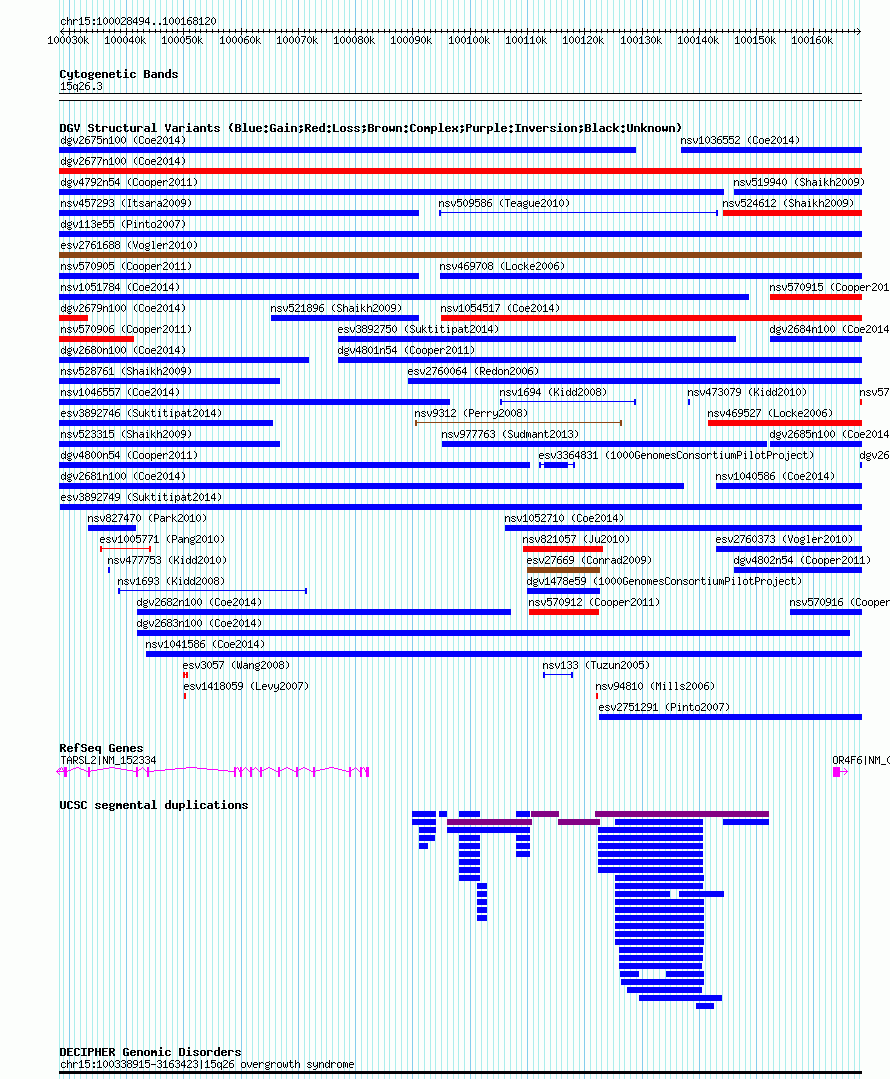Viewport: 890px width, 1079px height.
Task: Select variant nsv521896 (Shaikh2009)
Action: pos(336,308)
